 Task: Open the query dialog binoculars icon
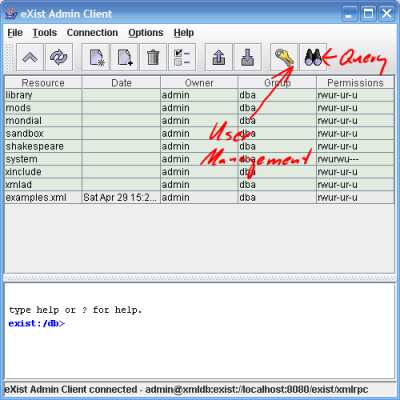(x=313, y=57)
